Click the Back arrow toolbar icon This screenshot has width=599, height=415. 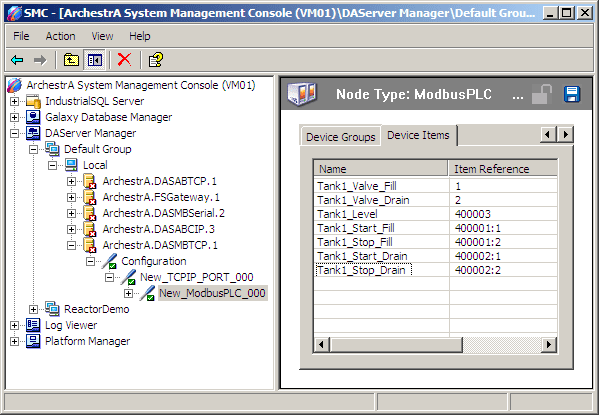(18, 60)
